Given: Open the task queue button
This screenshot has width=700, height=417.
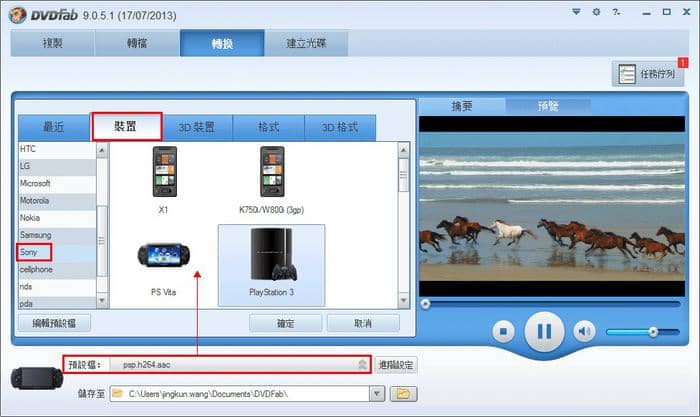Looking at the screenshot, I should (648, 74).
